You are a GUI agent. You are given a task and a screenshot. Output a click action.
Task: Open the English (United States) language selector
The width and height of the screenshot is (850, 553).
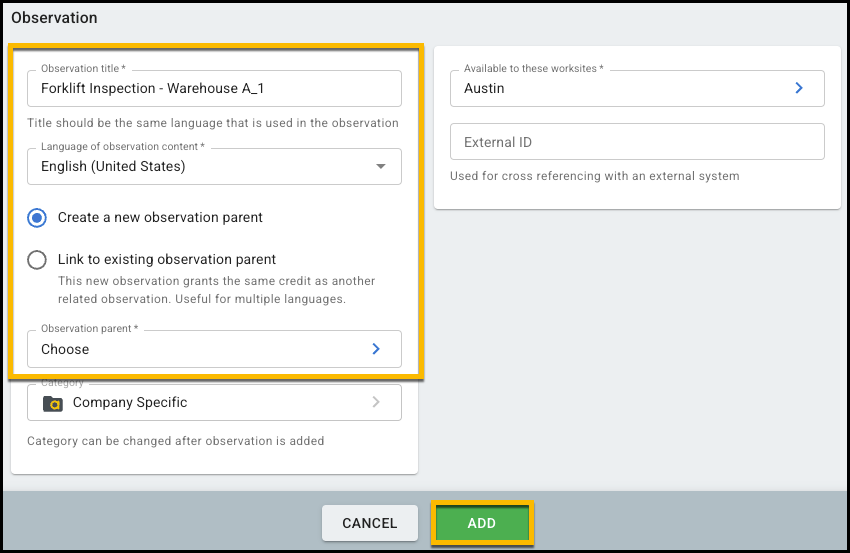pyautogui.click(x=214, y=166)
